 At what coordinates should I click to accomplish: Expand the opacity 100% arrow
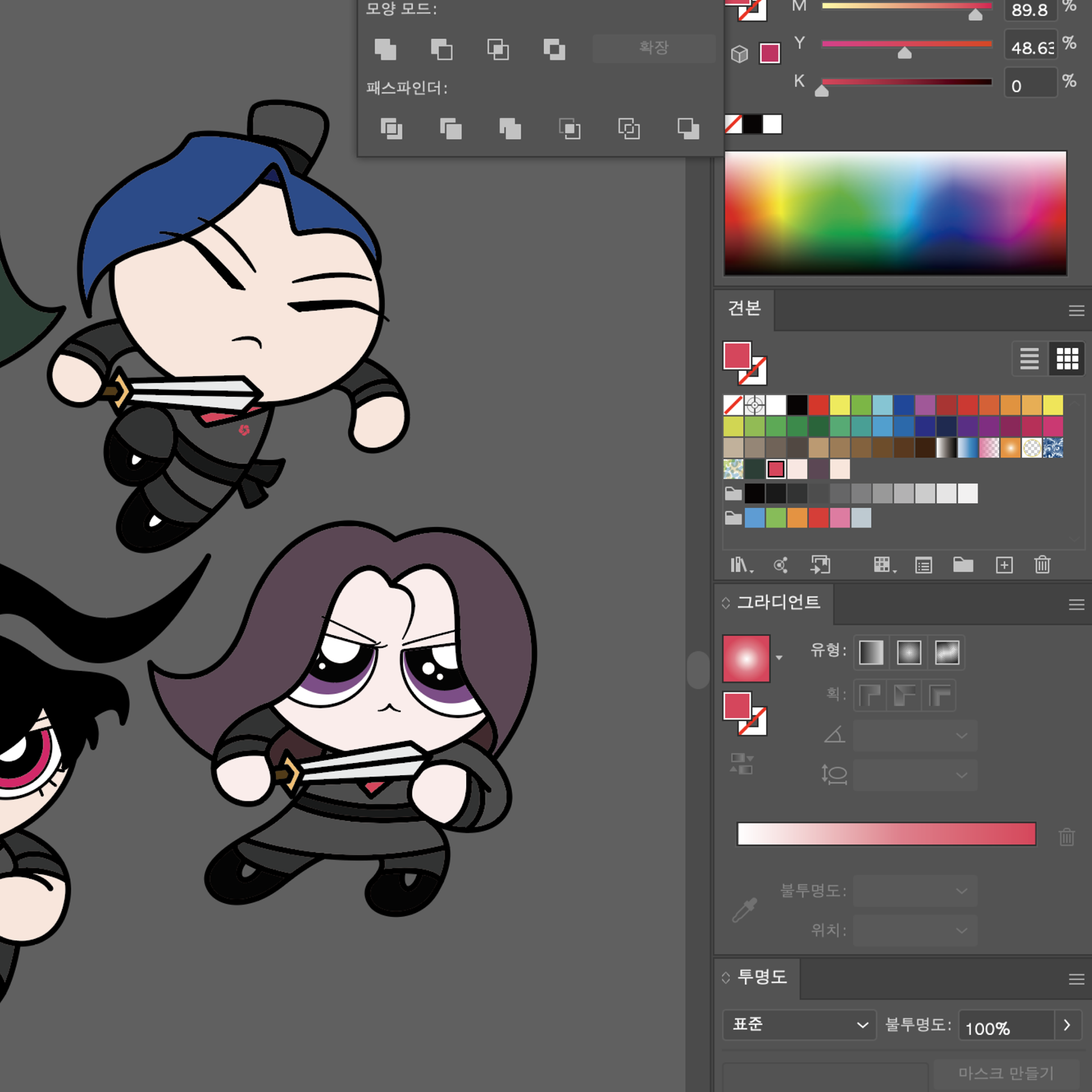(x=1067, y=1024)
